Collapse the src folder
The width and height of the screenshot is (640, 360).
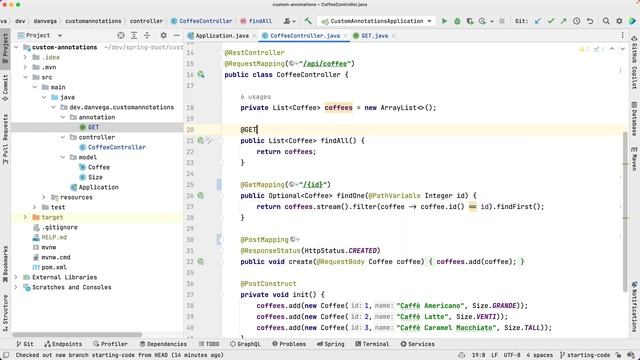(25, 77)
